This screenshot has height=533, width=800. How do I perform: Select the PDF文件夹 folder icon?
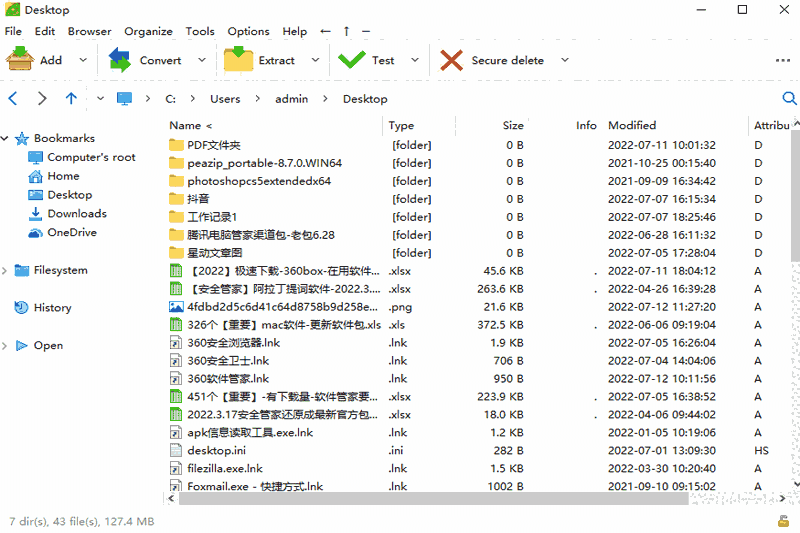(x=176, y=145)
